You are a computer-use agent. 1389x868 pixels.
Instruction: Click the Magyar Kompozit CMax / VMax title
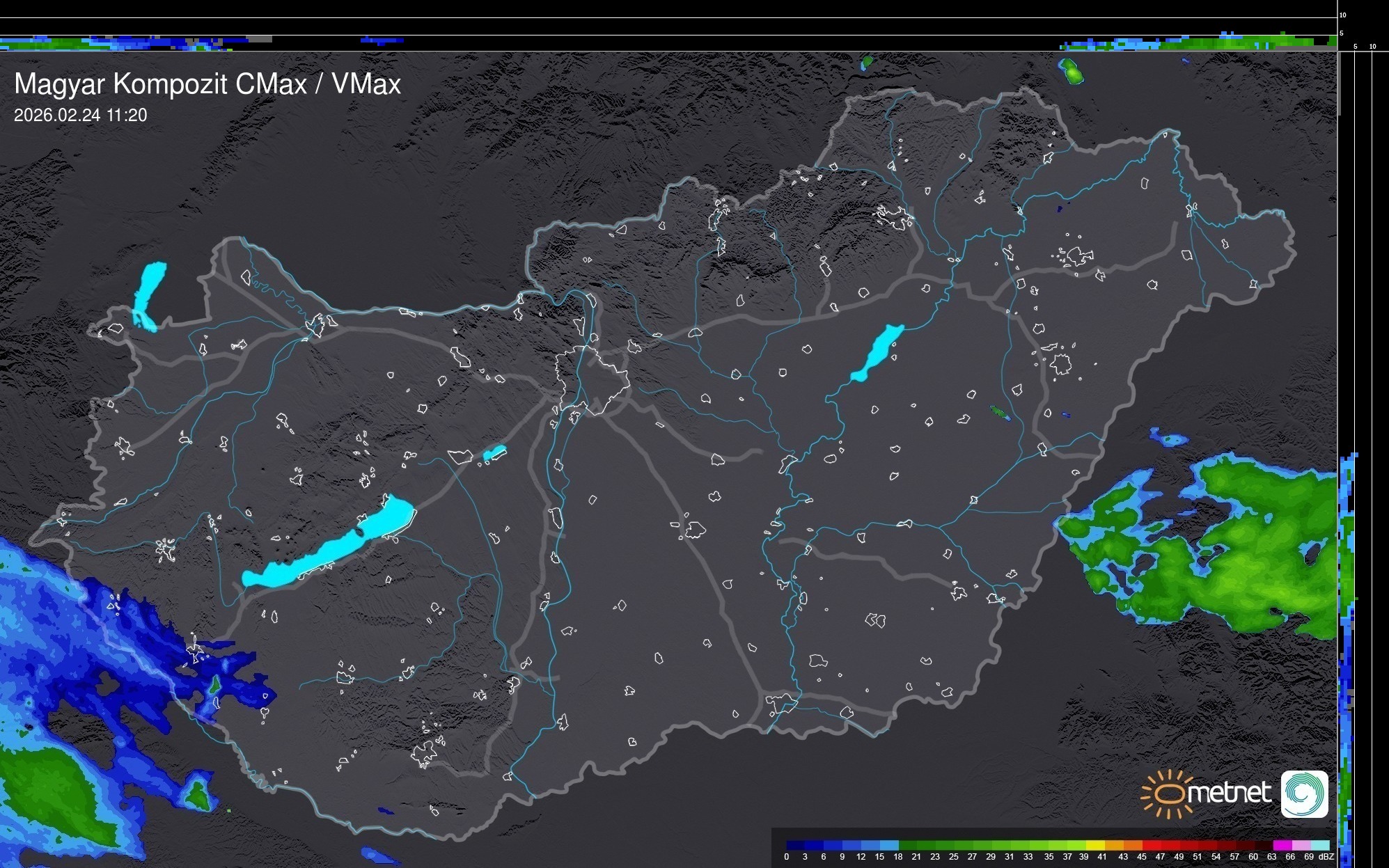pos(207,84)
